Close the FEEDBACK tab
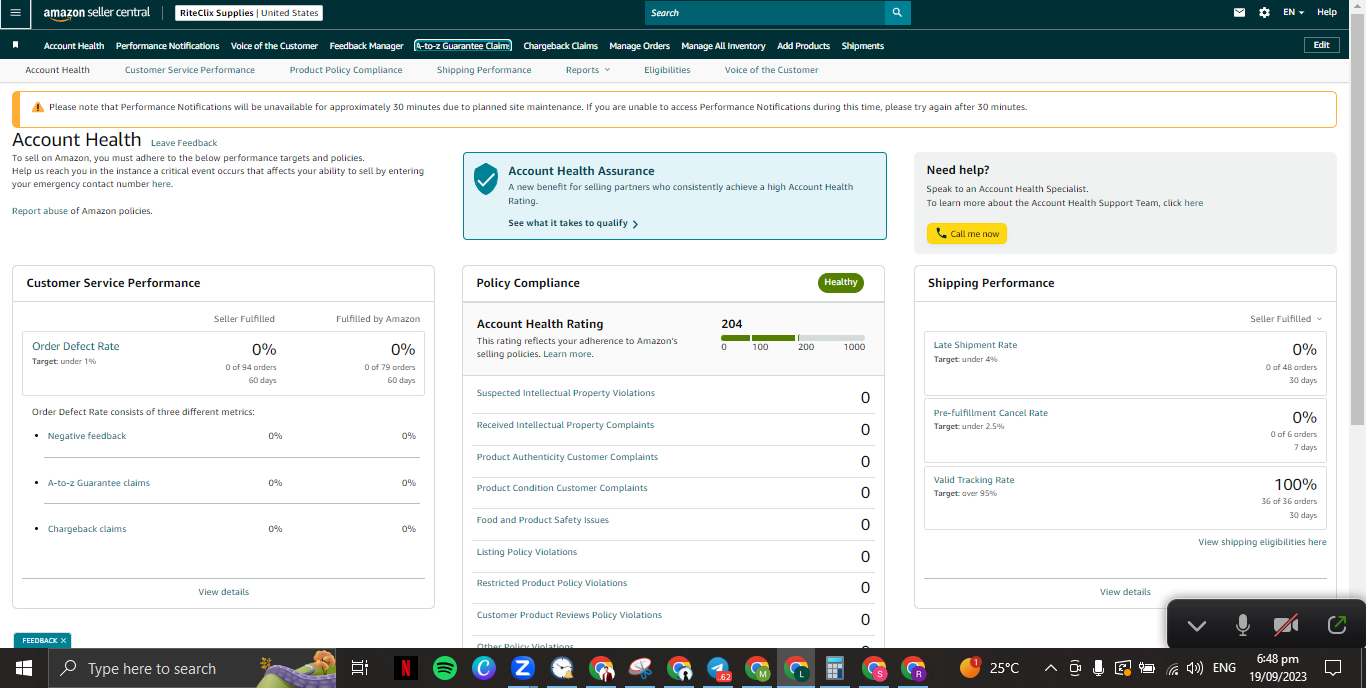This screenshot has height=688, width=1366. tap(63, 640)
